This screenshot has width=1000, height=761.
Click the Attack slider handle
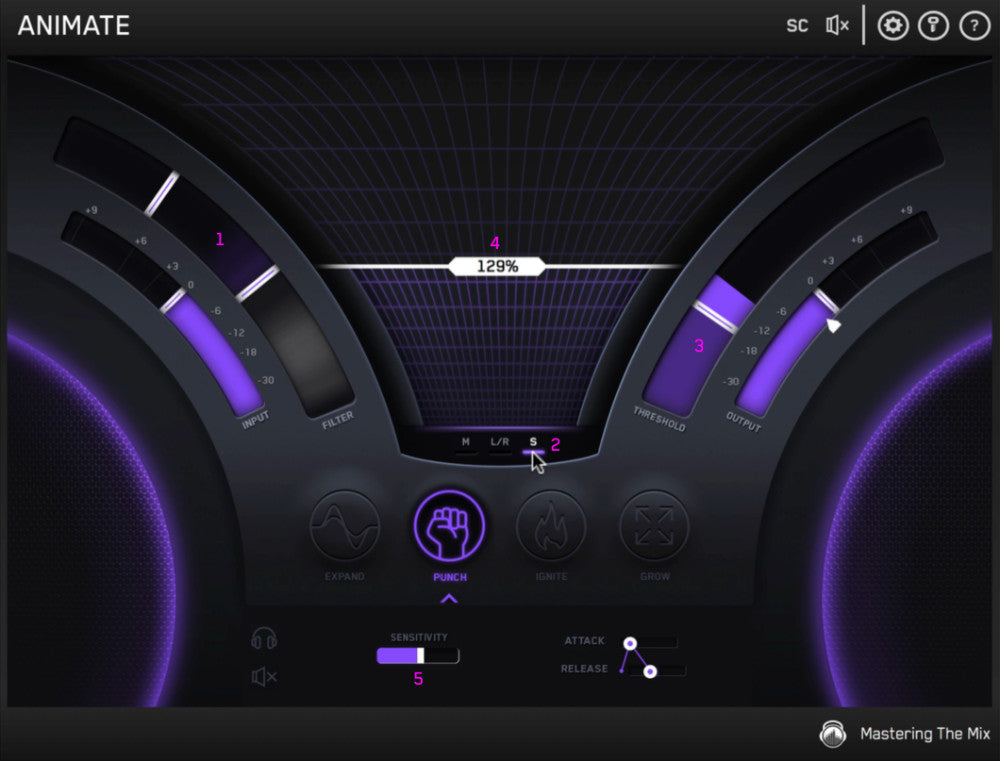630,643
